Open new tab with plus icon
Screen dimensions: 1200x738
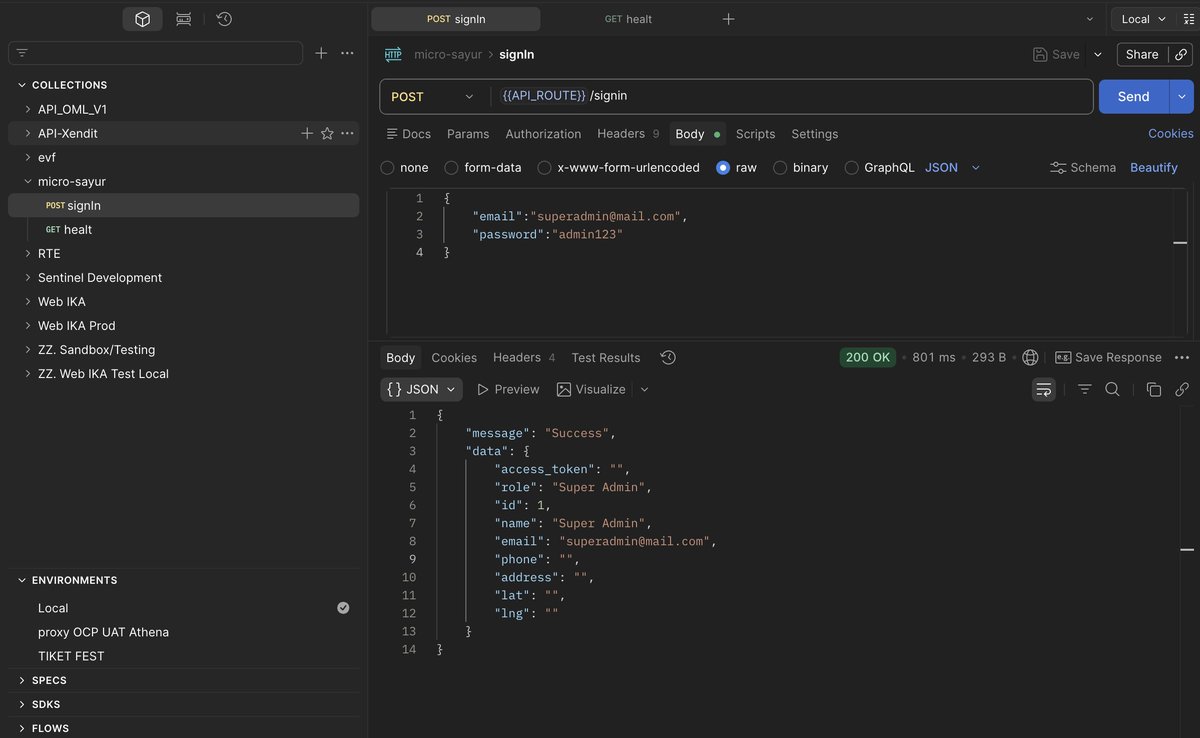[x=728, y=19]
